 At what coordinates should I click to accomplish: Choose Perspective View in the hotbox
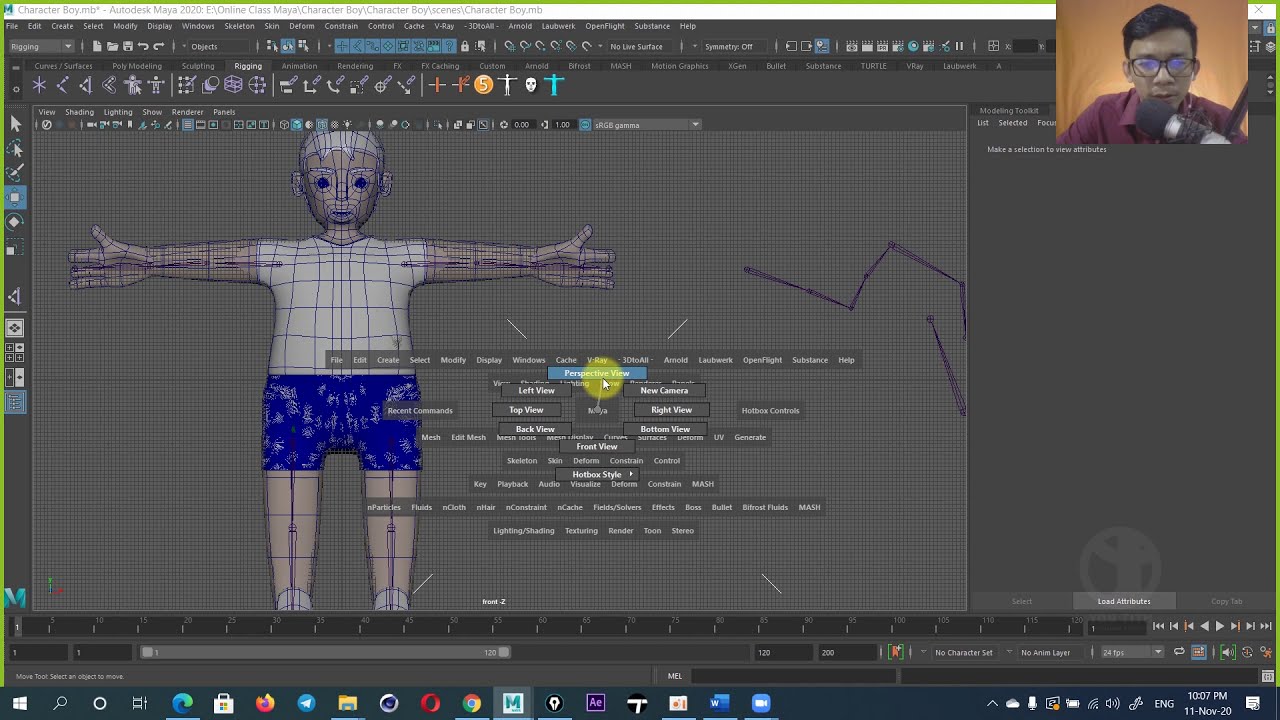[597, 373]
